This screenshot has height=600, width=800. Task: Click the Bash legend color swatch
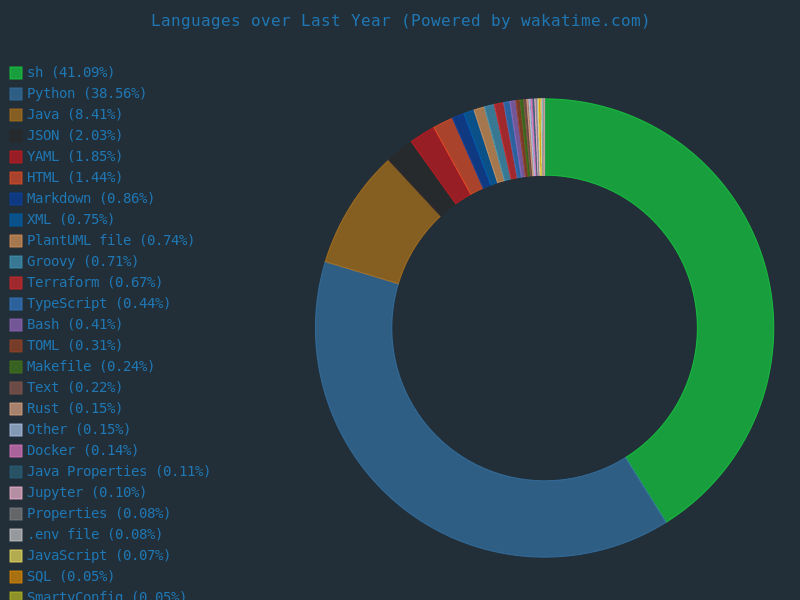16,324
